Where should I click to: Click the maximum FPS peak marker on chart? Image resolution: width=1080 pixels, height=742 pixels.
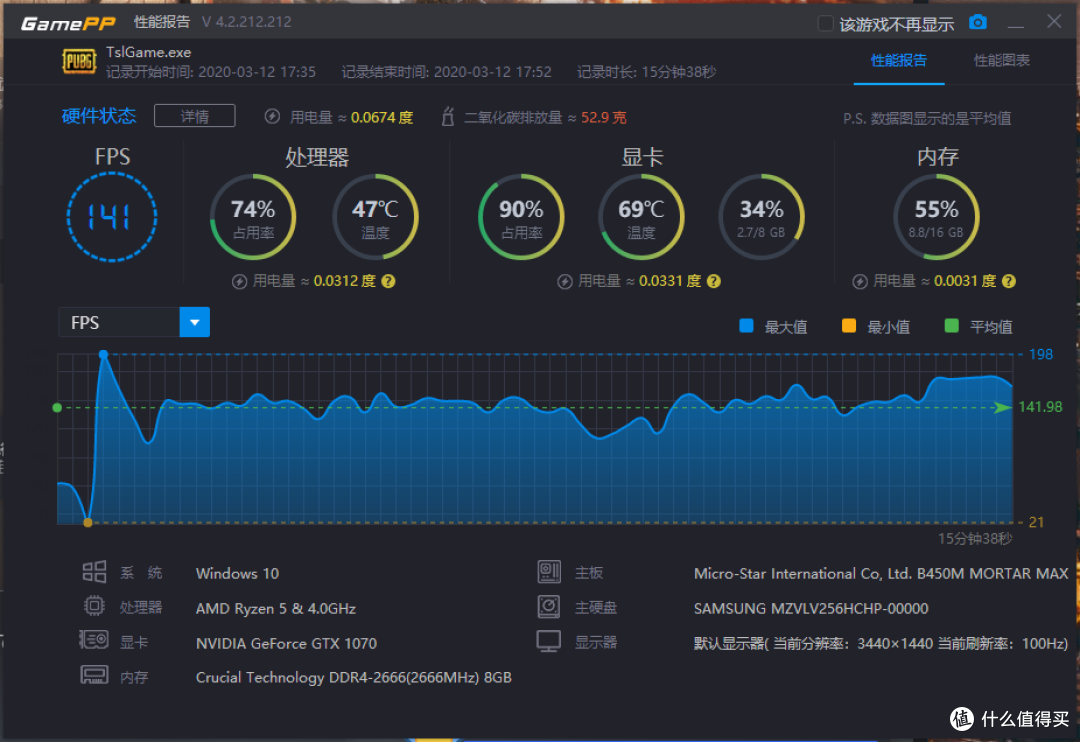click(x=103, y=354)
